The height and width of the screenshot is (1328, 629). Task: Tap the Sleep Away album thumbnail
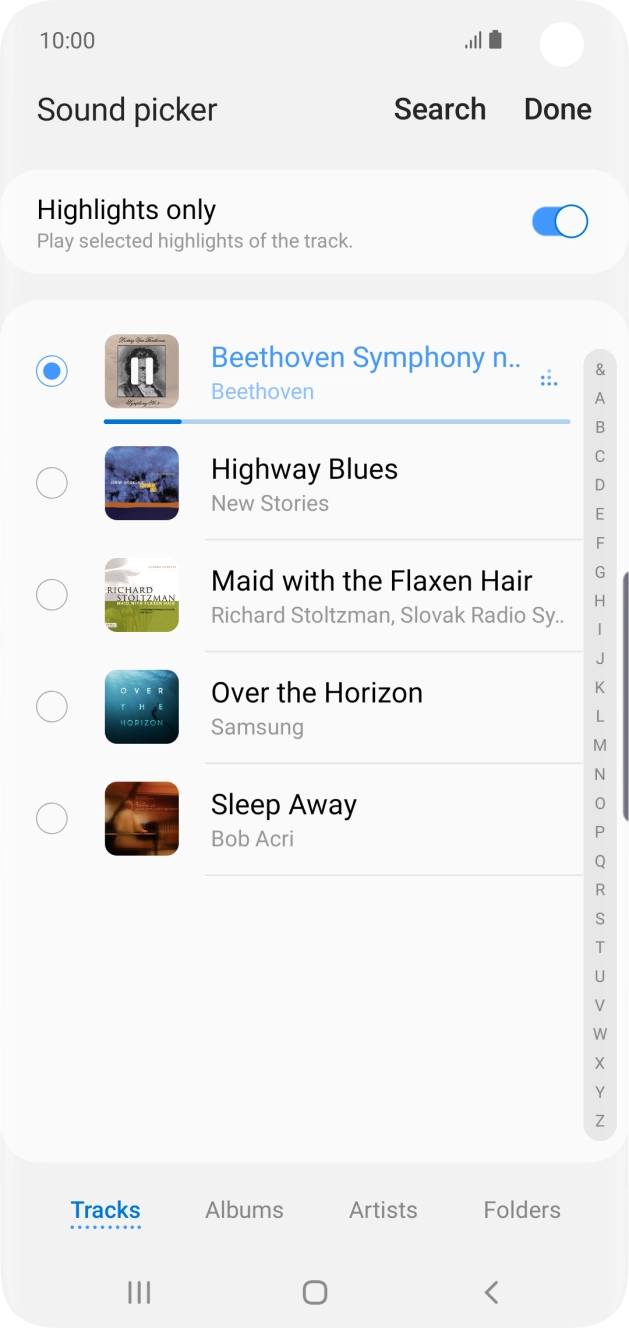coord(142,819)
